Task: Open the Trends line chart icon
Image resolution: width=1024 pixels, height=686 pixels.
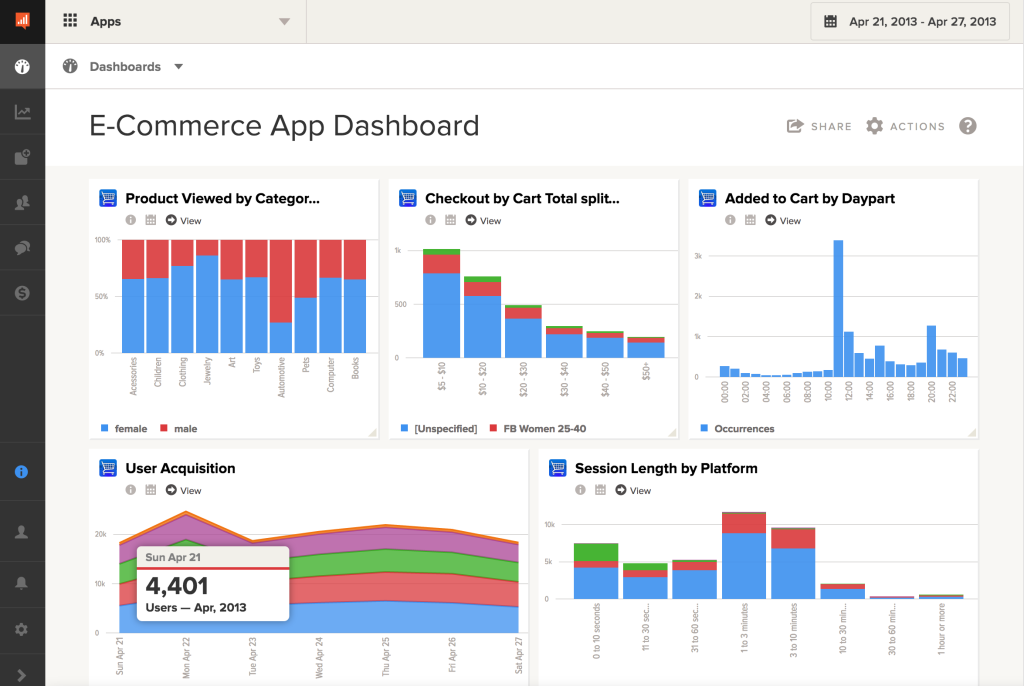Action: (x=22, y=113)
